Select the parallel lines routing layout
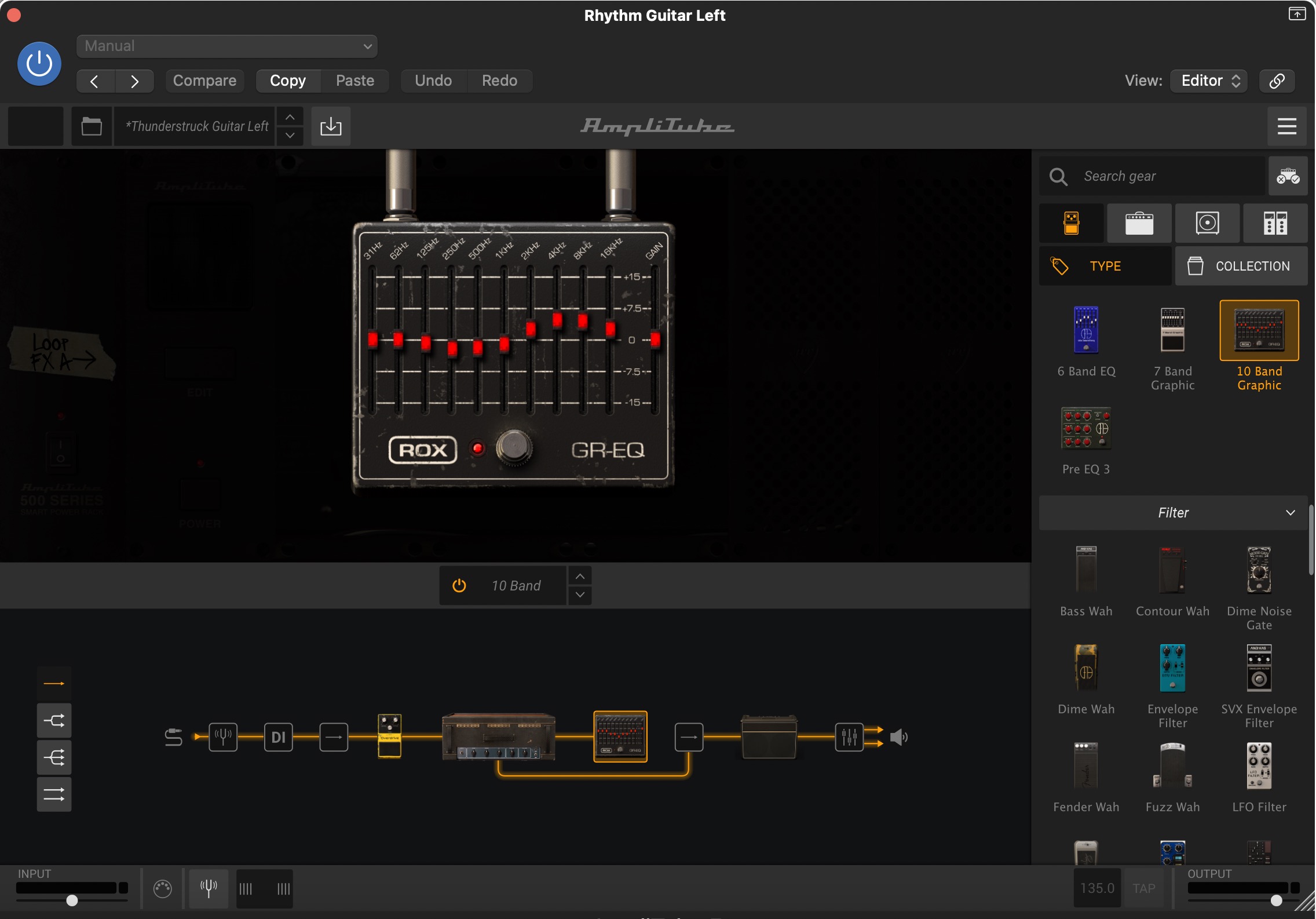Screen dimensions: 1316x919 click(54, 794)
